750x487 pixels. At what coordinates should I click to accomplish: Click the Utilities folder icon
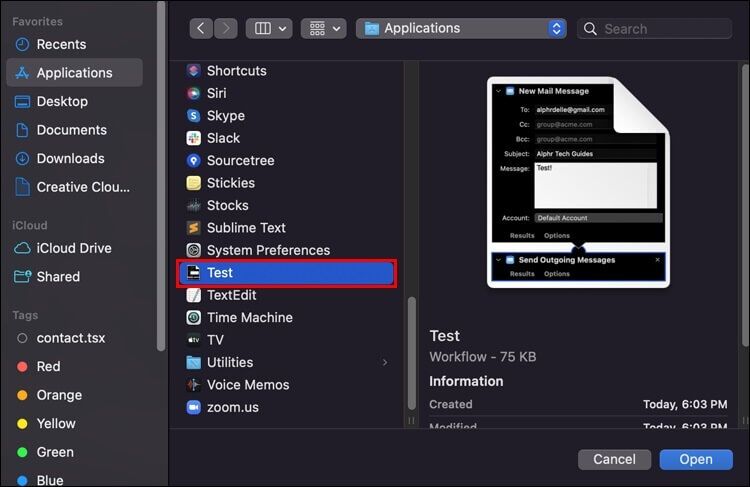coord(193,363)
